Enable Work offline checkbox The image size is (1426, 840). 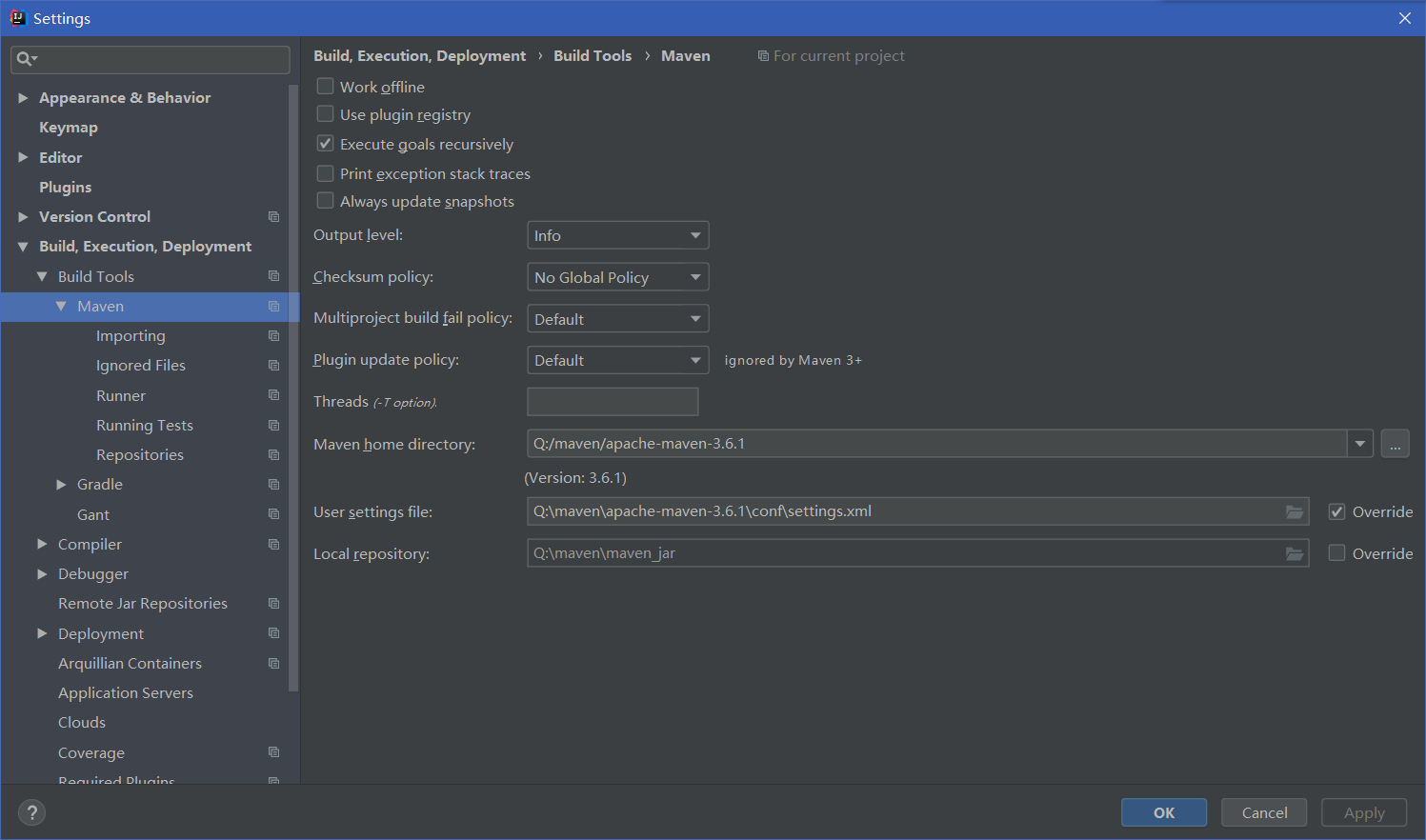coord(325,87)
